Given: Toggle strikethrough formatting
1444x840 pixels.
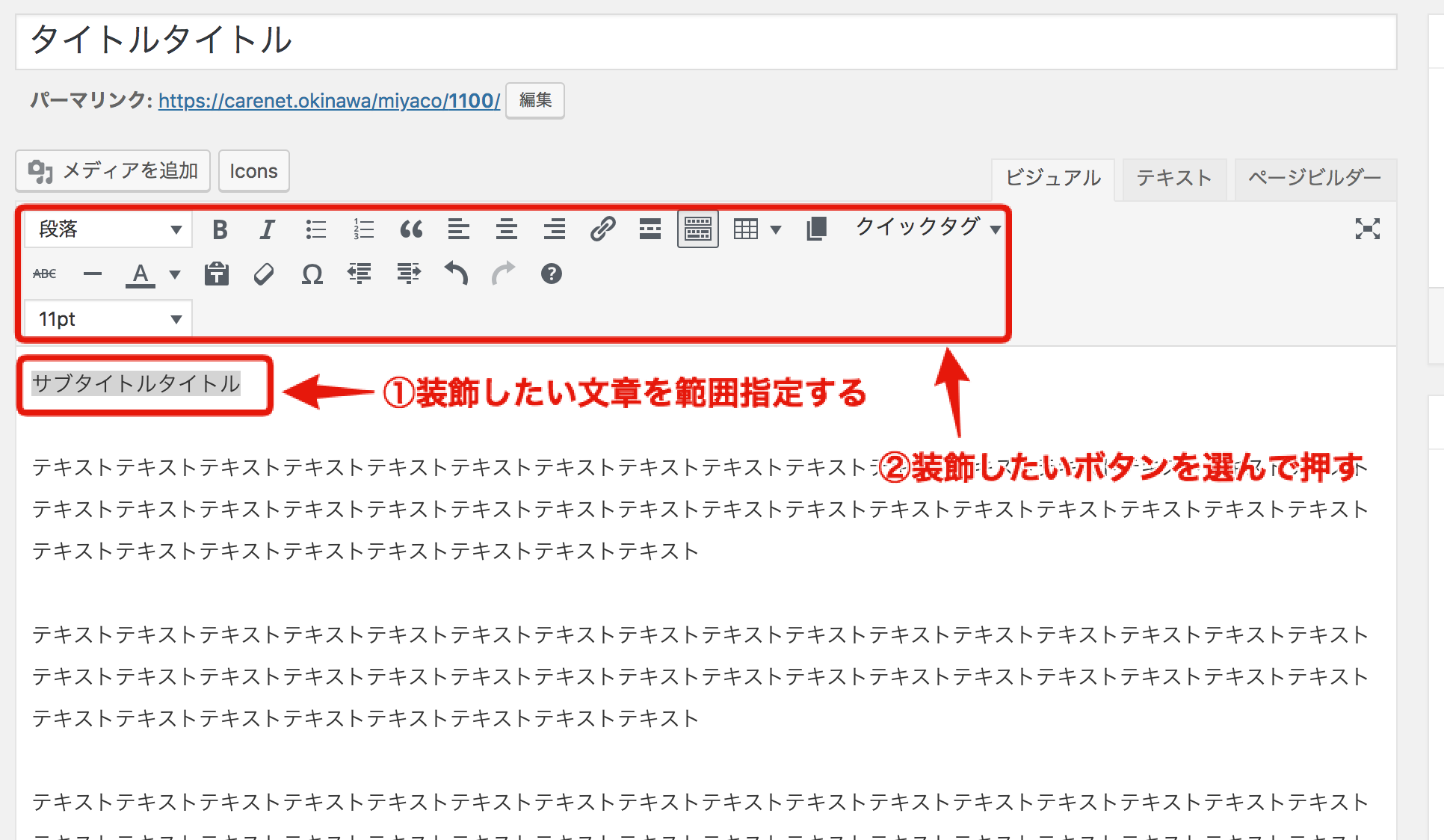Looking at the screenshot, I should point(45,274).
